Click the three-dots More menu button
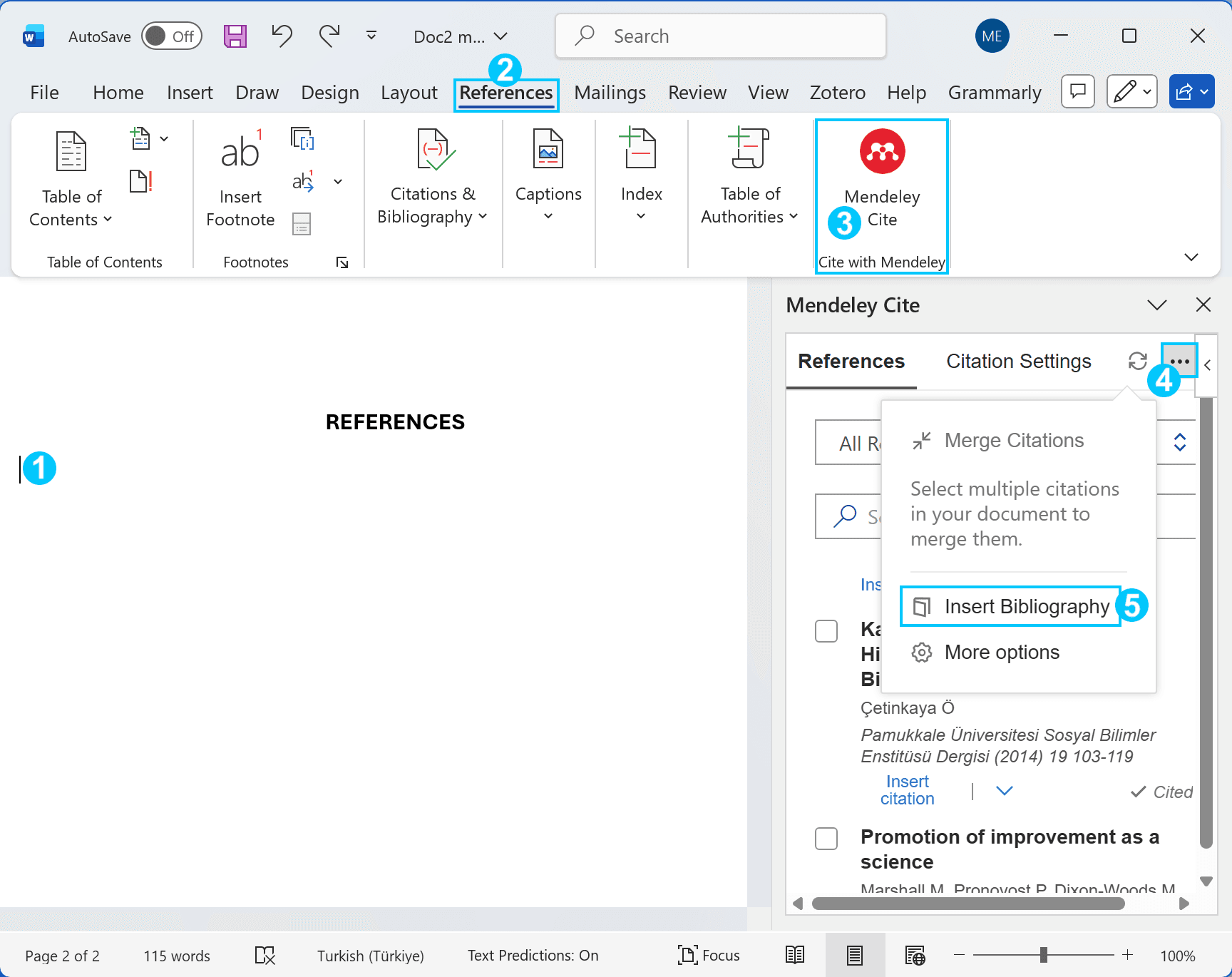1232x977 pixels. 1179,361
